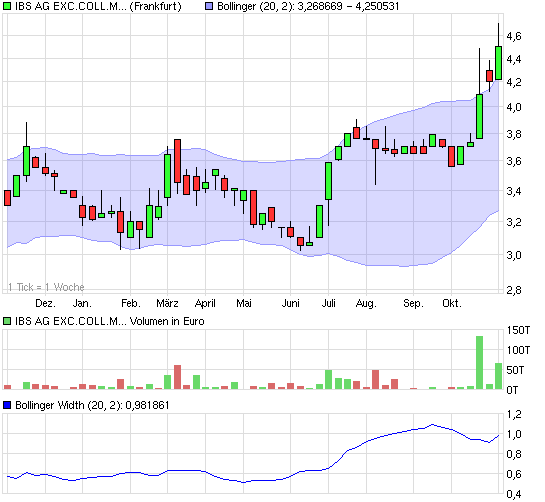
Task: Click the 'Juli' month label
Action: 328,303
